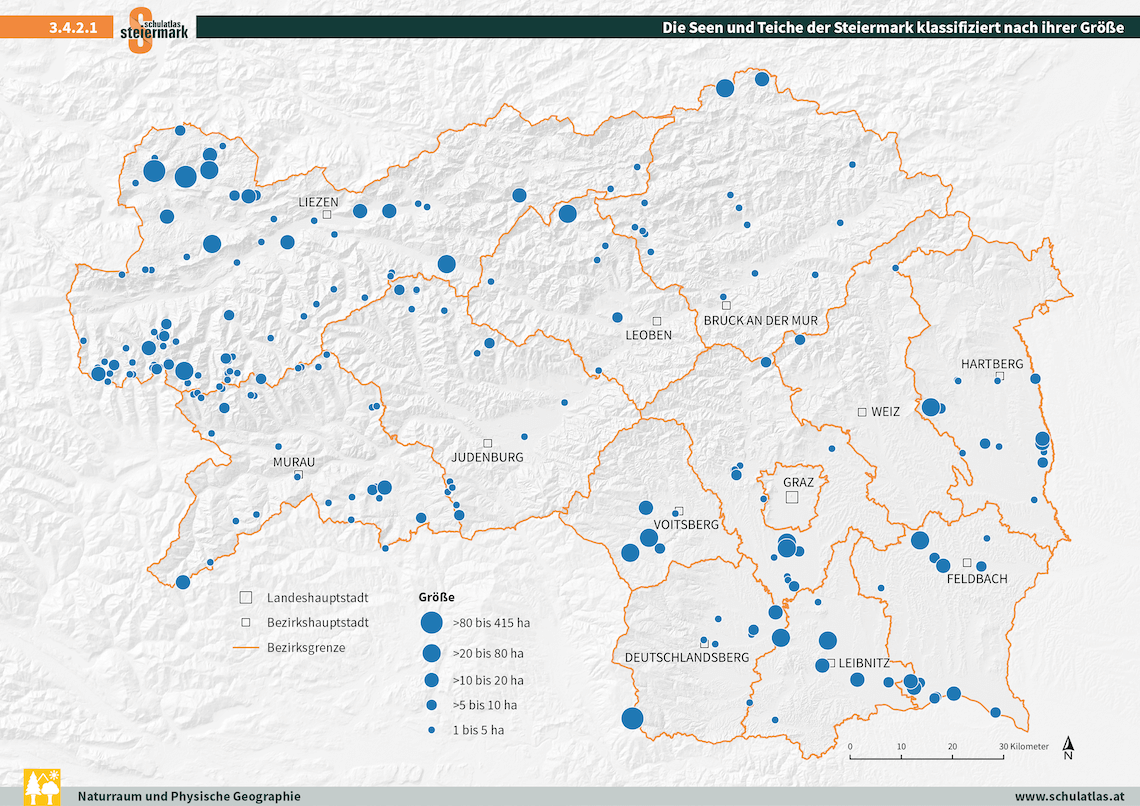Click the map title about Seen und Teiche
This screenshot has height=806, width=1140.
click(x=894, y=28)
